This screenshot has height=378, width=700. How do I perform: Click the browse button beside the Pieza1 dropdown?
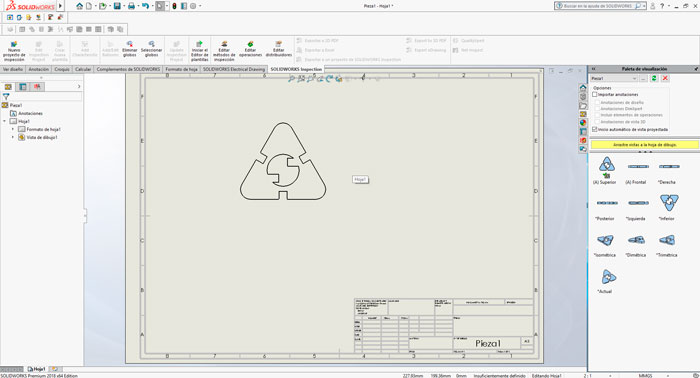coord(643,78)
